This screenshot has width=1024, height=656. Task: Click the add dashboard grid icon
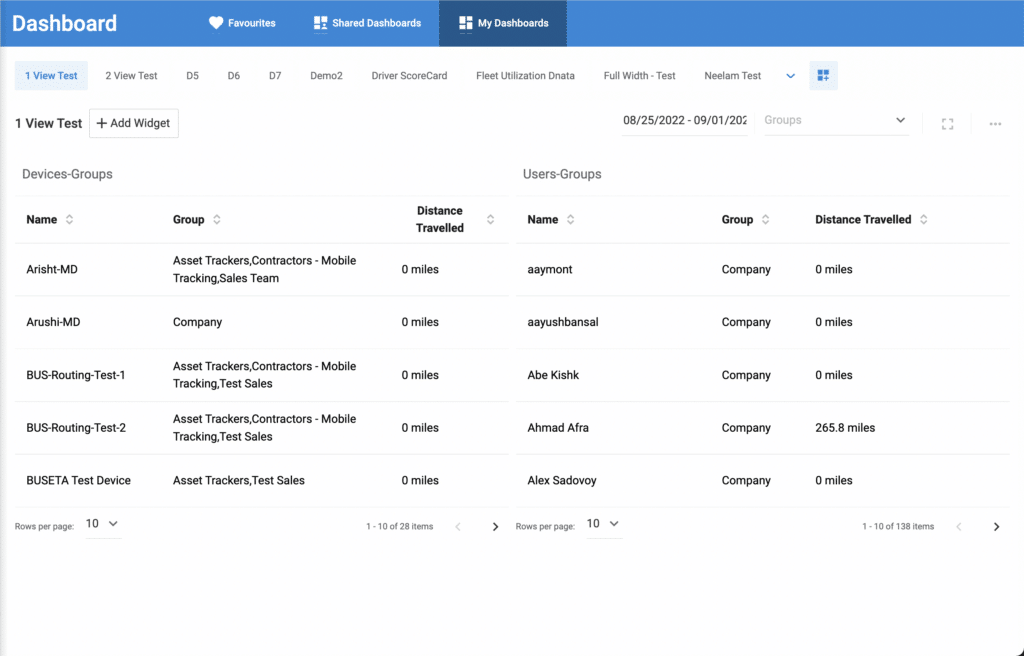coord(823,76)
